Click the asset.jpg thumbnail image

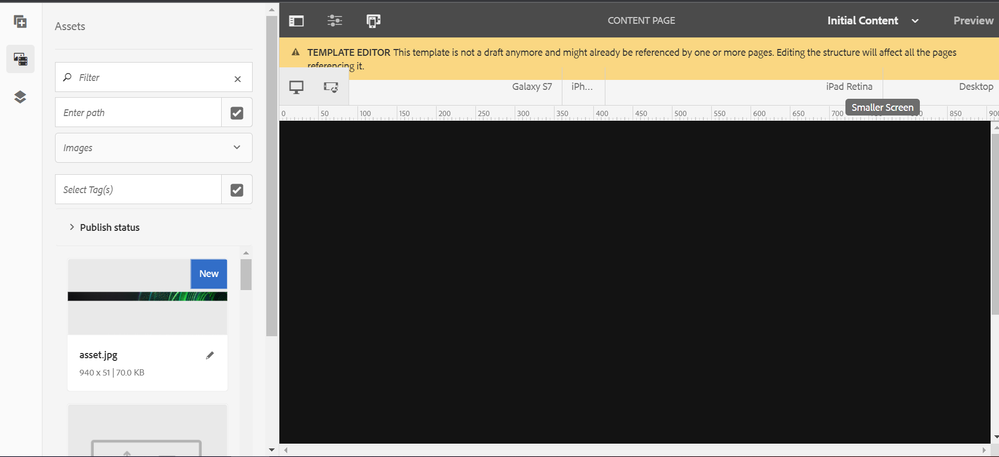click(147, 296)
